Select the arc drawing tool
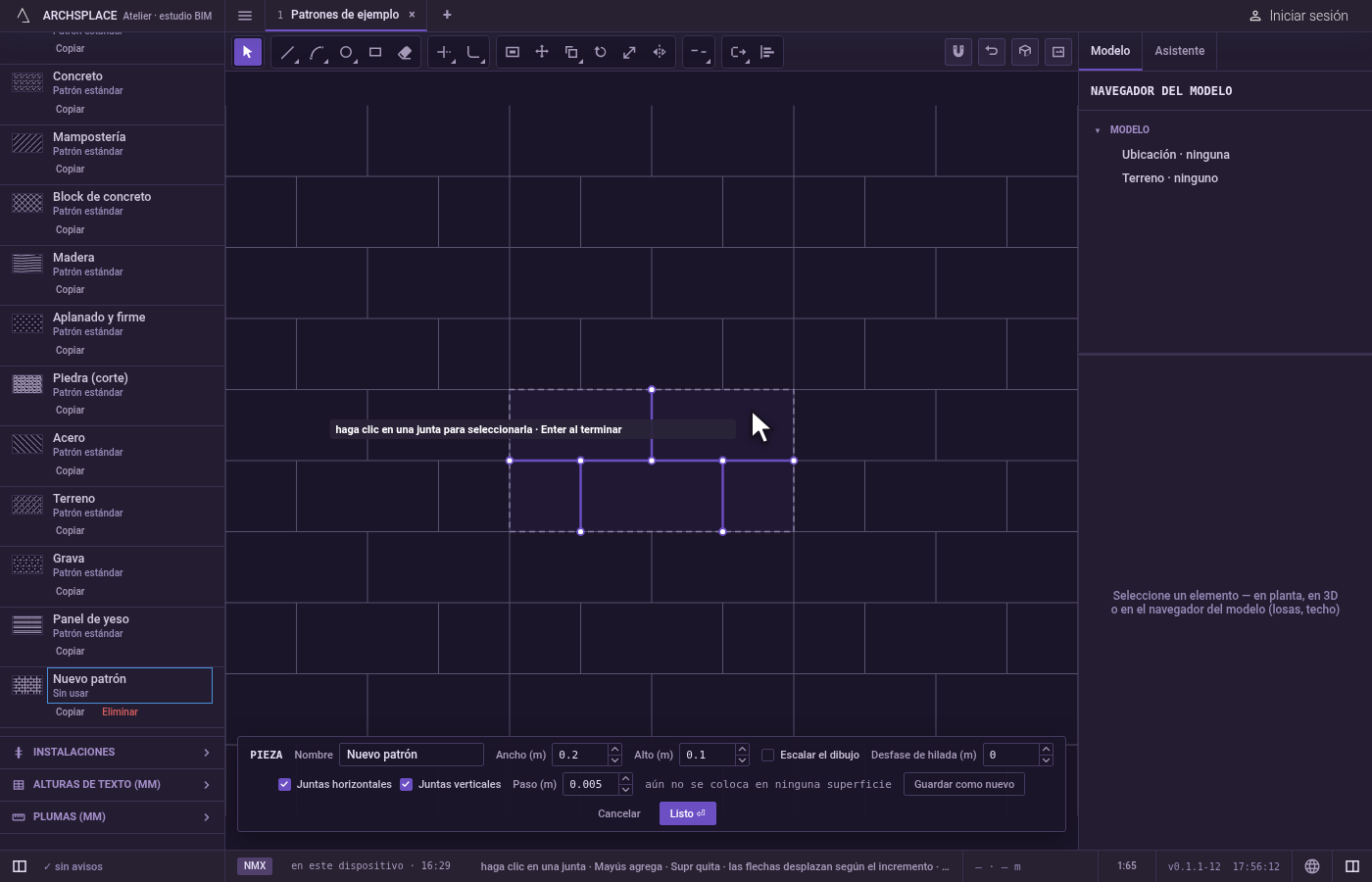The height and width of the screenshot is (882, 1372). point(317,52)
